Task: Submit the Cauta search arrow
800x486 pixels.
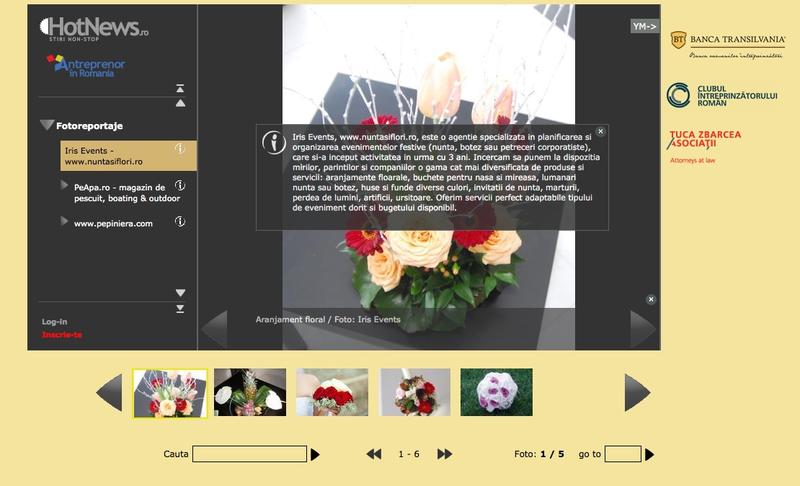Action: point(316,454)
